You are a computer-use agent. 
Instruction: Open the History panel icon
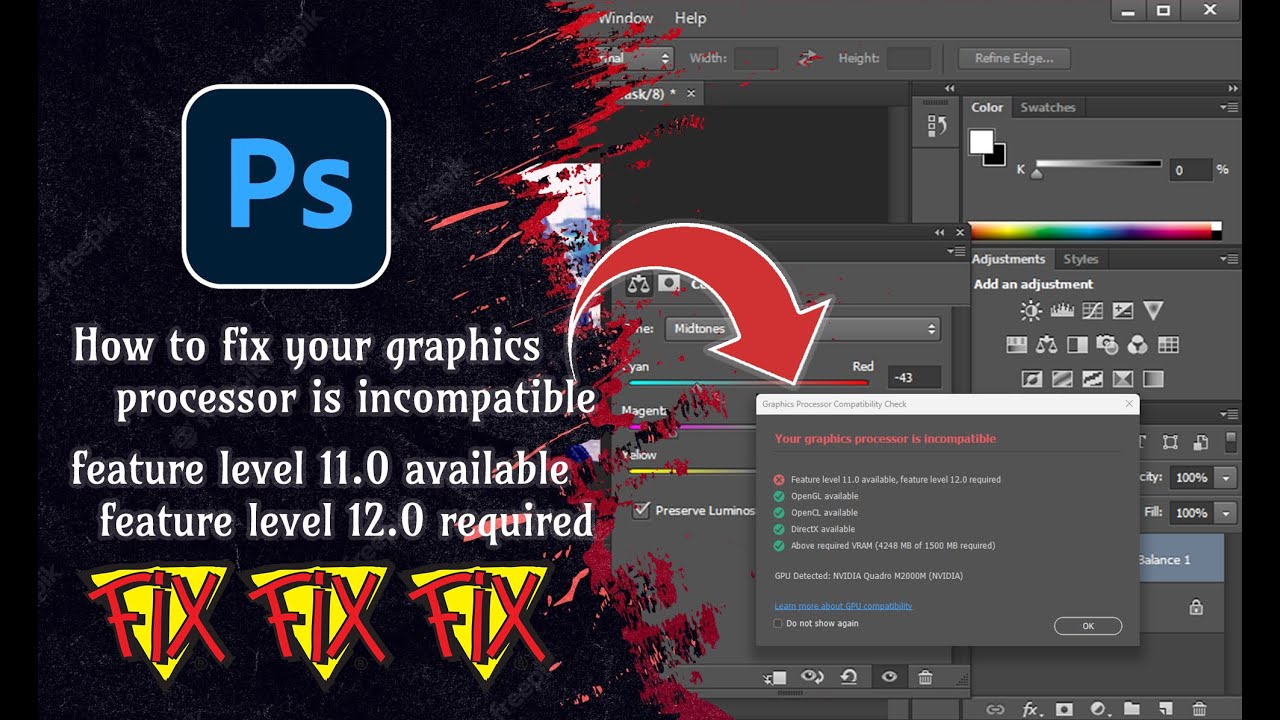937,126
